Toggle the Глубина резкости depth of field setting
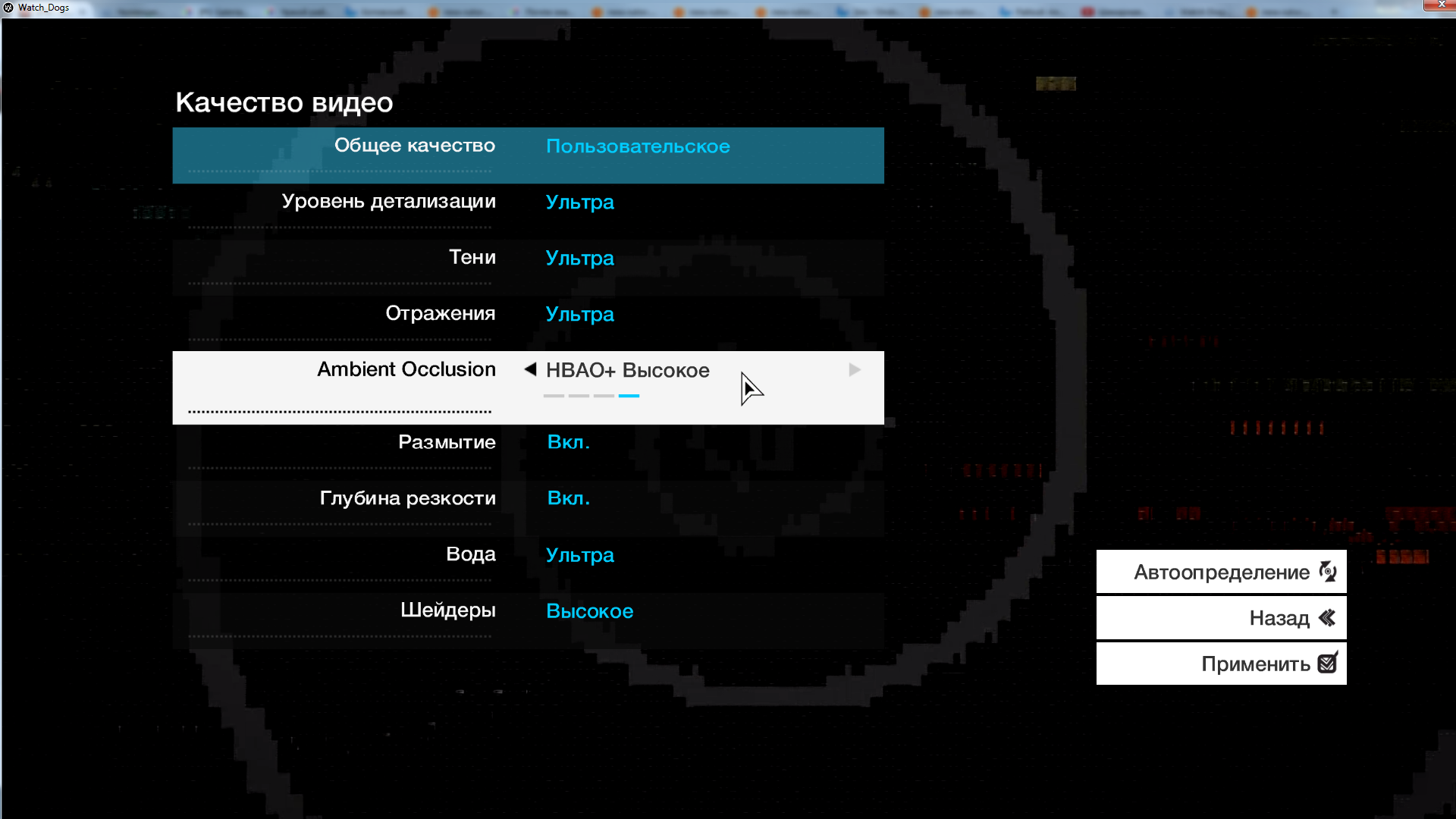Image resolution: width=1456 pixels, height=819 pixels. pyautogui.click(x=528, y=509)
